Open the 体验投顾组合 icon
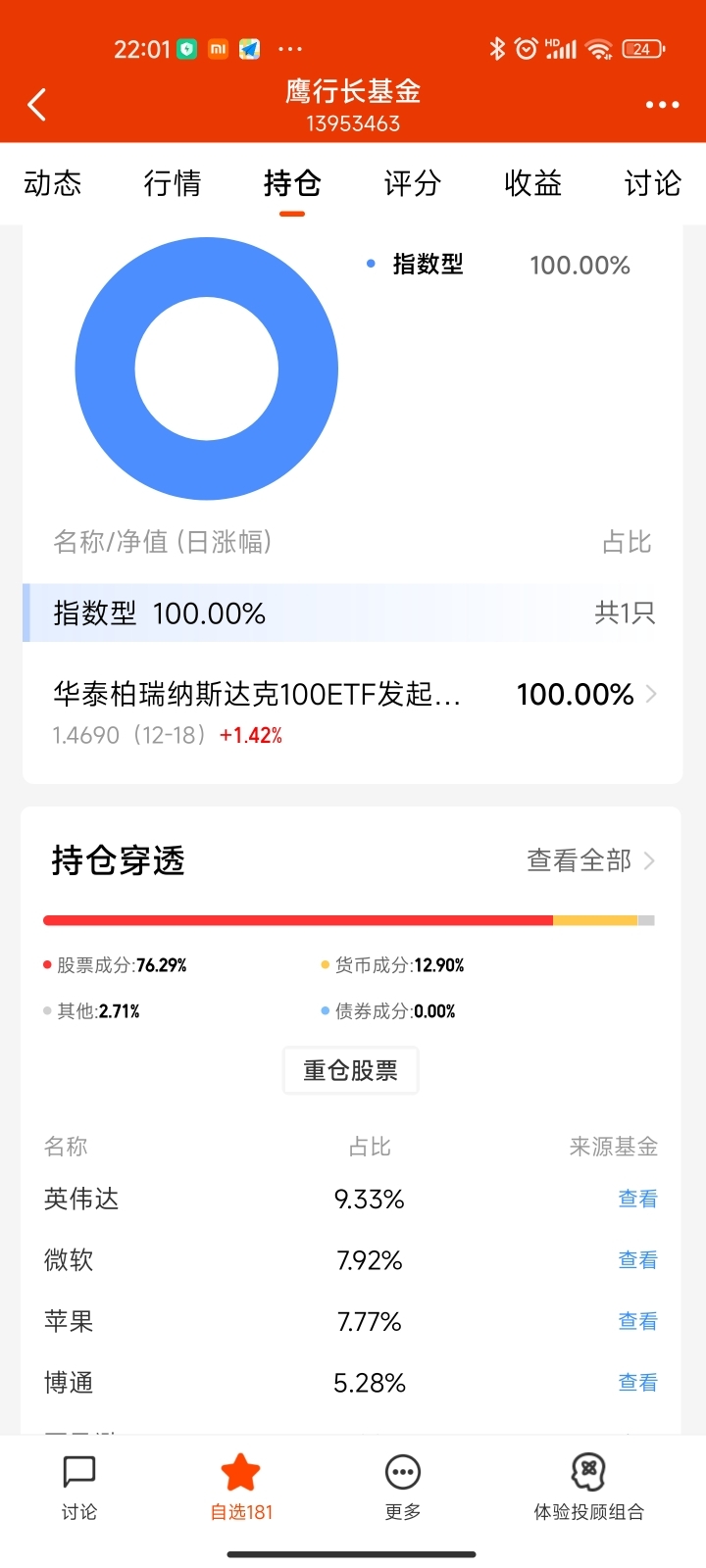This screenshot has width=706, height=1568. pyautogui.click(x=588, y=1472)
